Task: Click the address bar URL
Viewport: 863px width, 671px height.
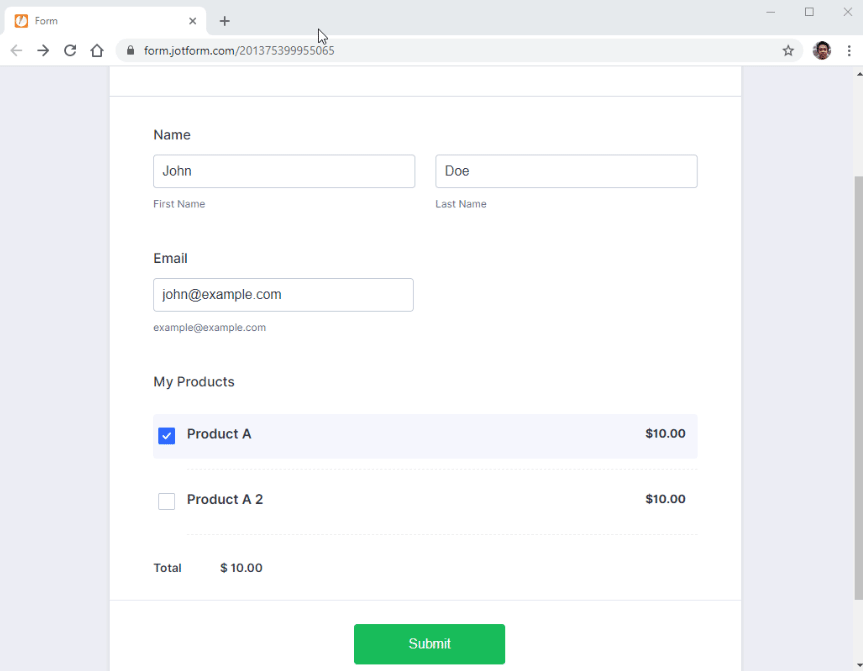Action: 239,51
